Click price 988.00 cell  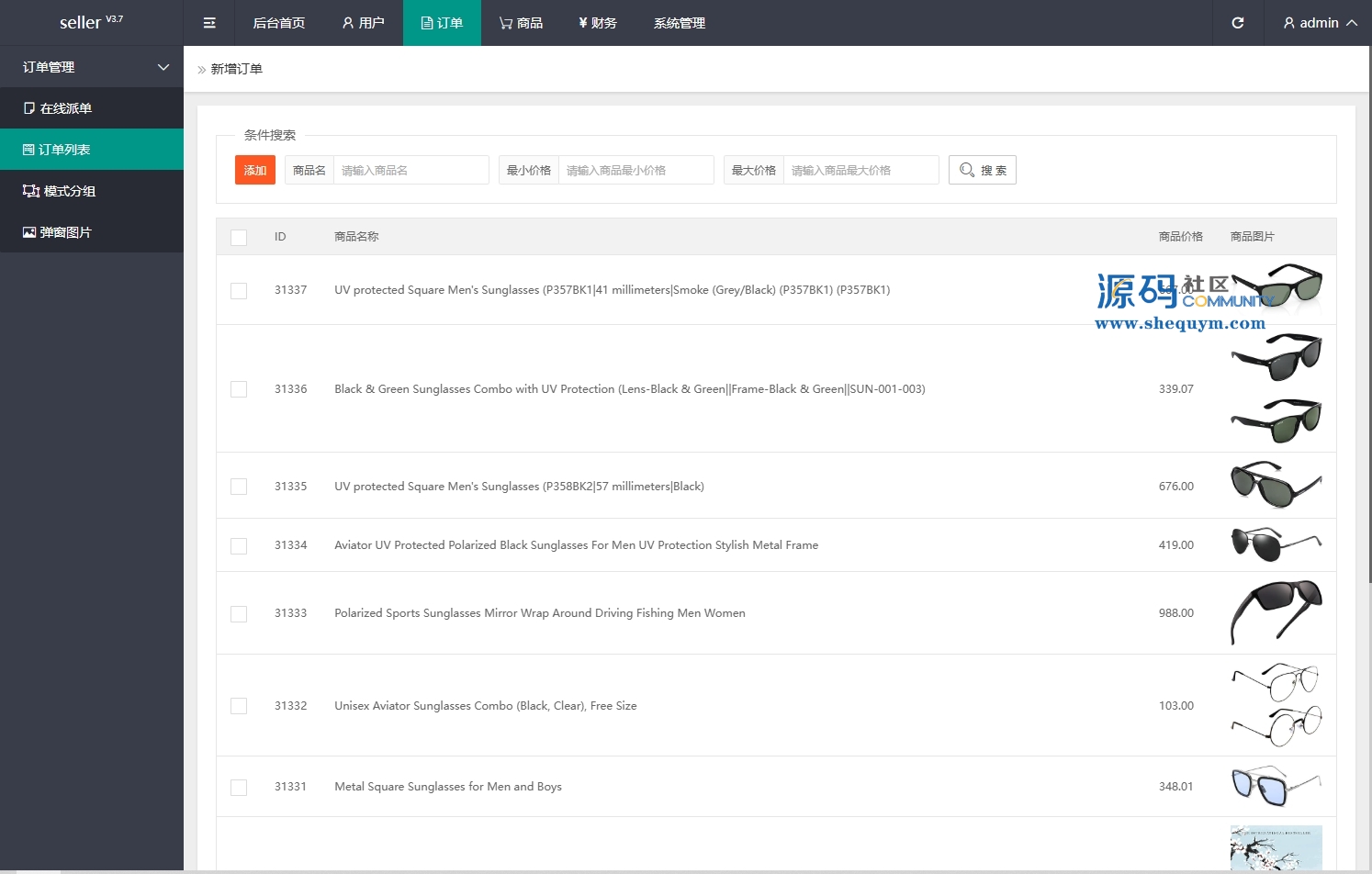pyautogui.click(x=1176, y=613)
